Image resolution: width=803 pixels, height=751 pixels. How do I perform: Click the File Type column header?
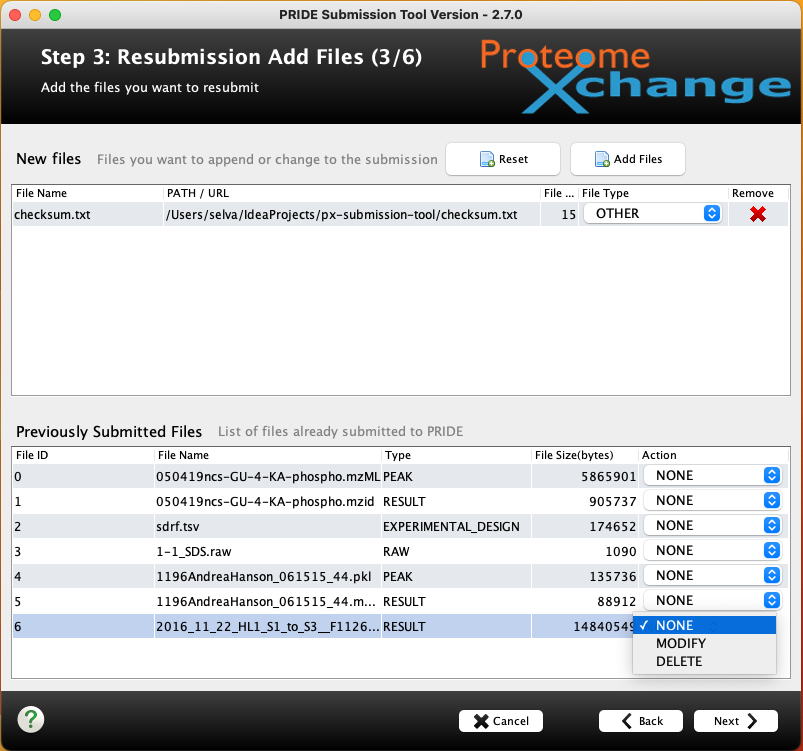click(653, 193)
